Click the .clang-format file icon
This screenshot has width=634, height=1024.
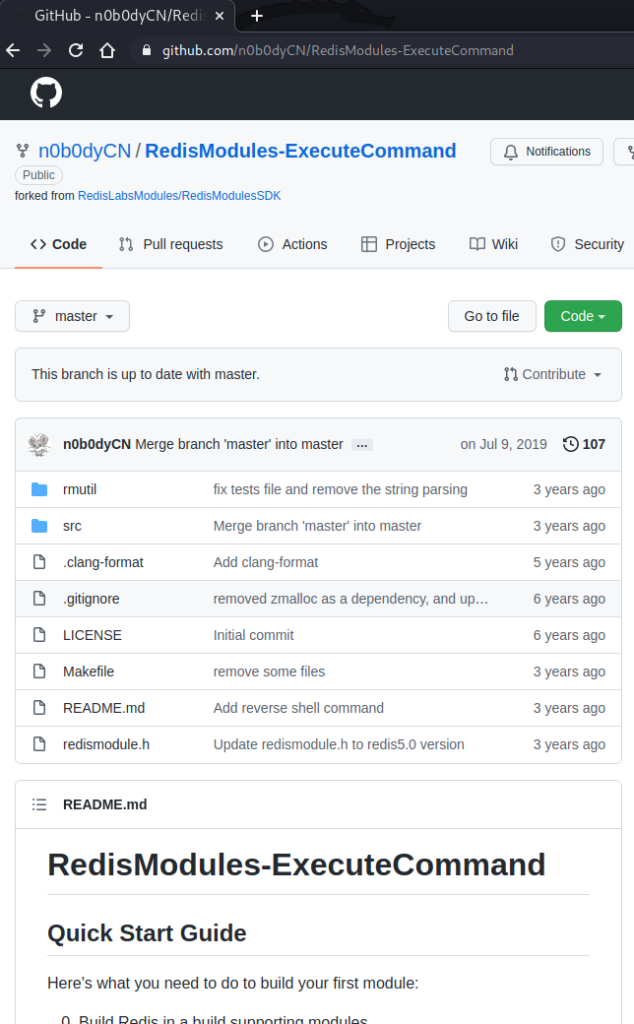click(x=39, y=562)
